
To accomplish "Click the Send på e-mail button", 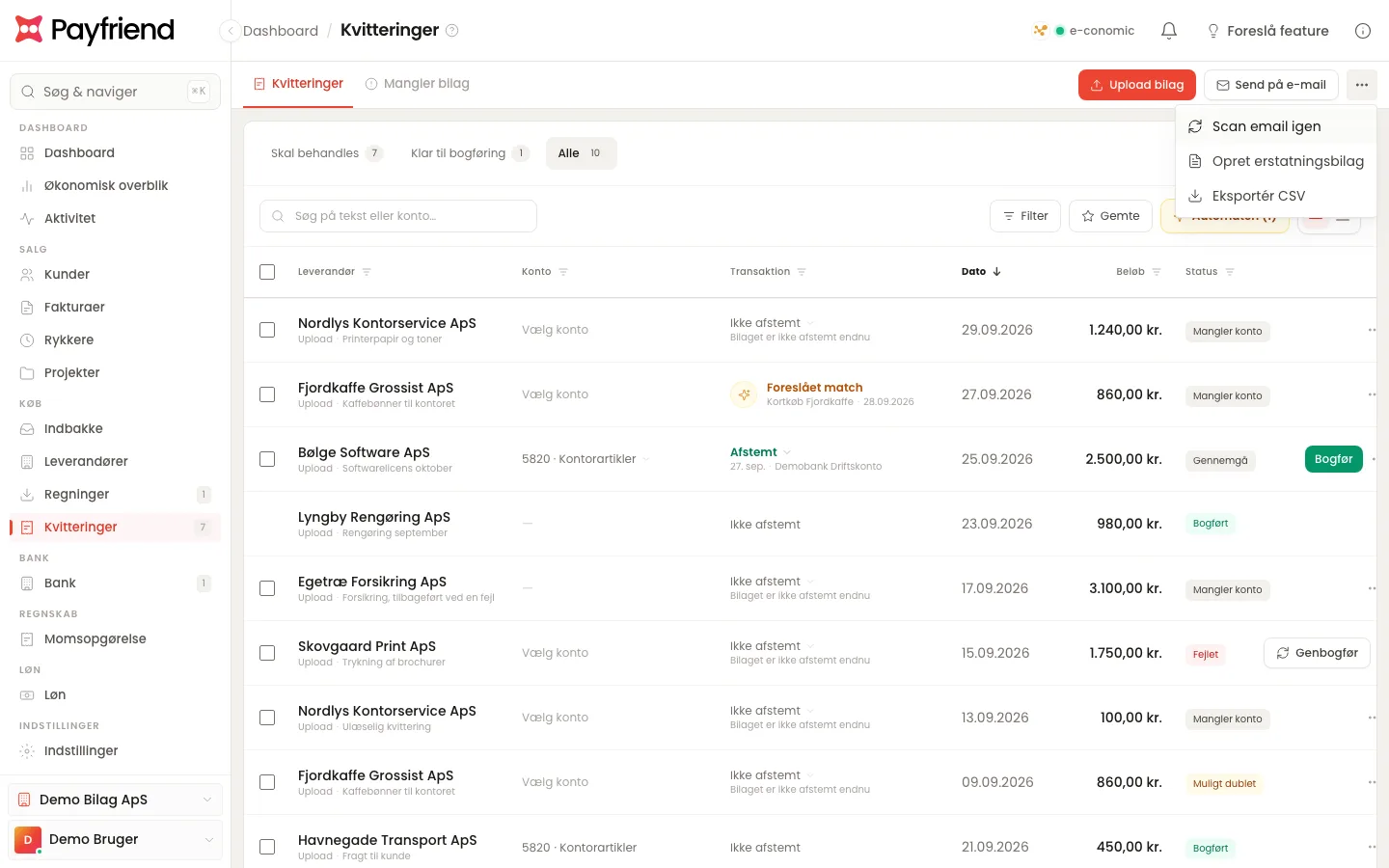I will tap(1271, 85).
